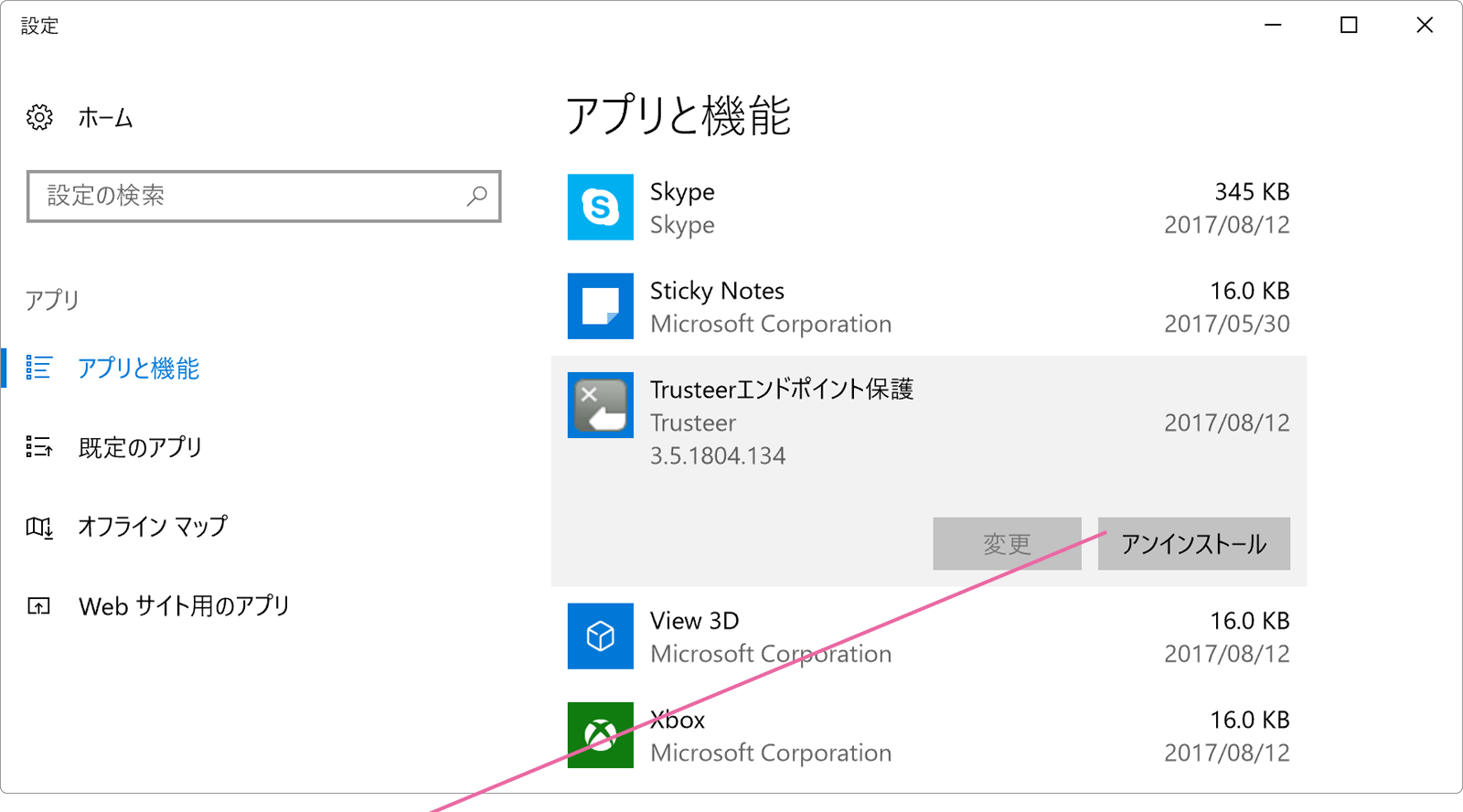Click the Xbox app icon
This screenshot has width=1463, height=812.
(x=600, y=735)
